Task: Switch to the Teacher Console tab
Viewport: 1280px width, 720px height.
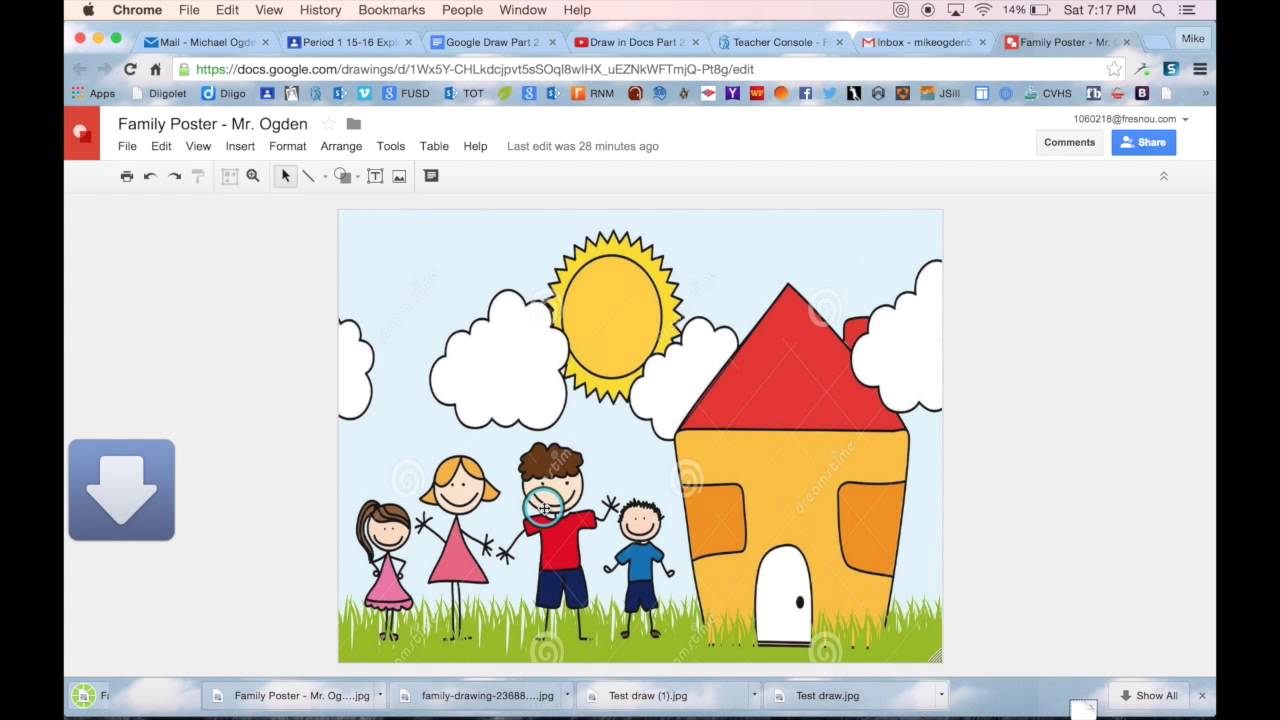Action: tap(779, 42)
